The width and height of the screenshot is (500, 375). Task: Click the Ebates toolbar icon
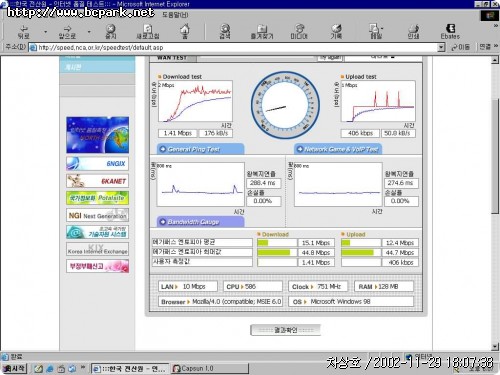(x=450, y=31)
